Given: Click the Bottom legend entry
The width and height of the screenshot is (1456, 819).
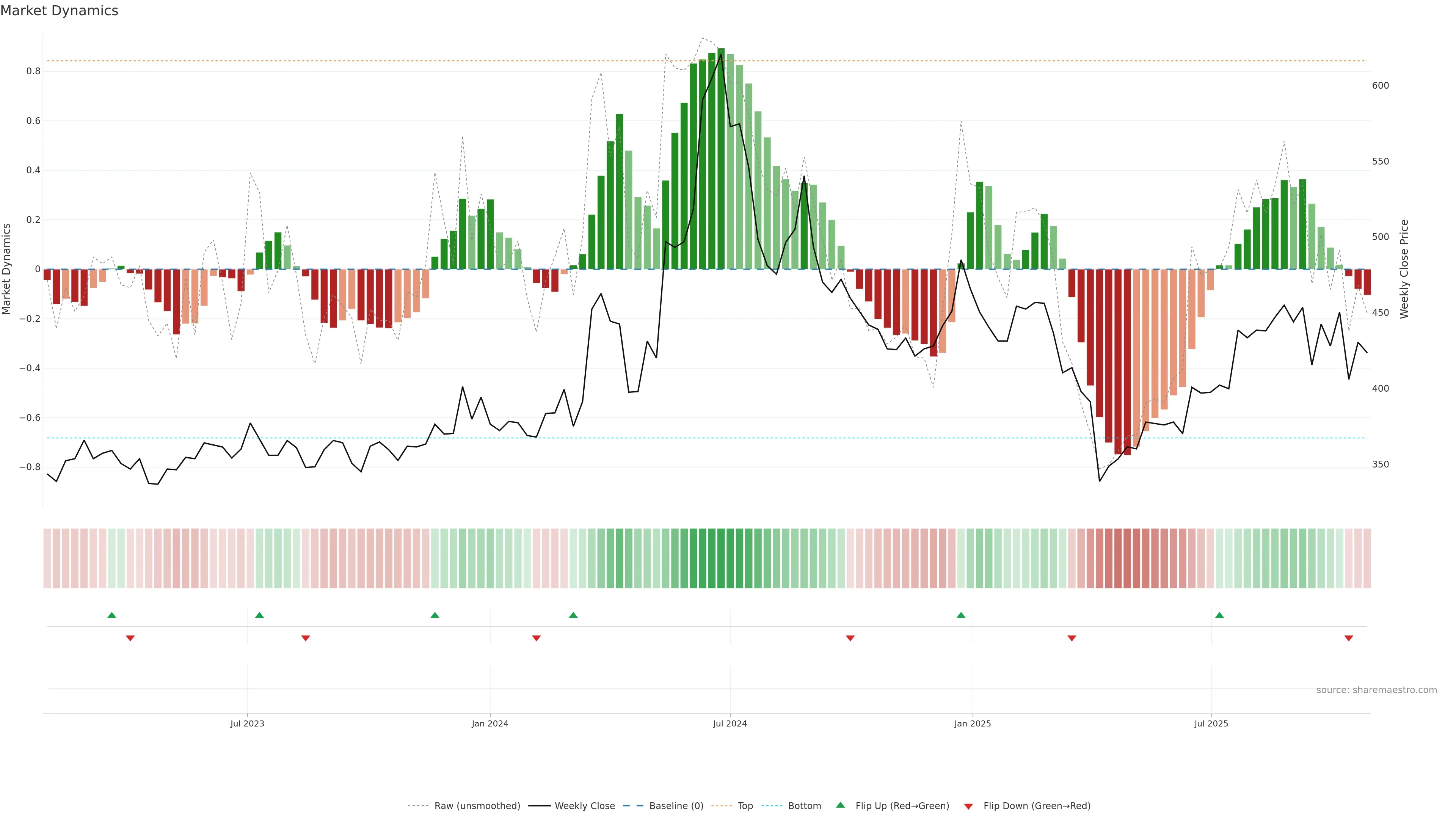Looking at the screenshot, I should [x=804, y=806].
